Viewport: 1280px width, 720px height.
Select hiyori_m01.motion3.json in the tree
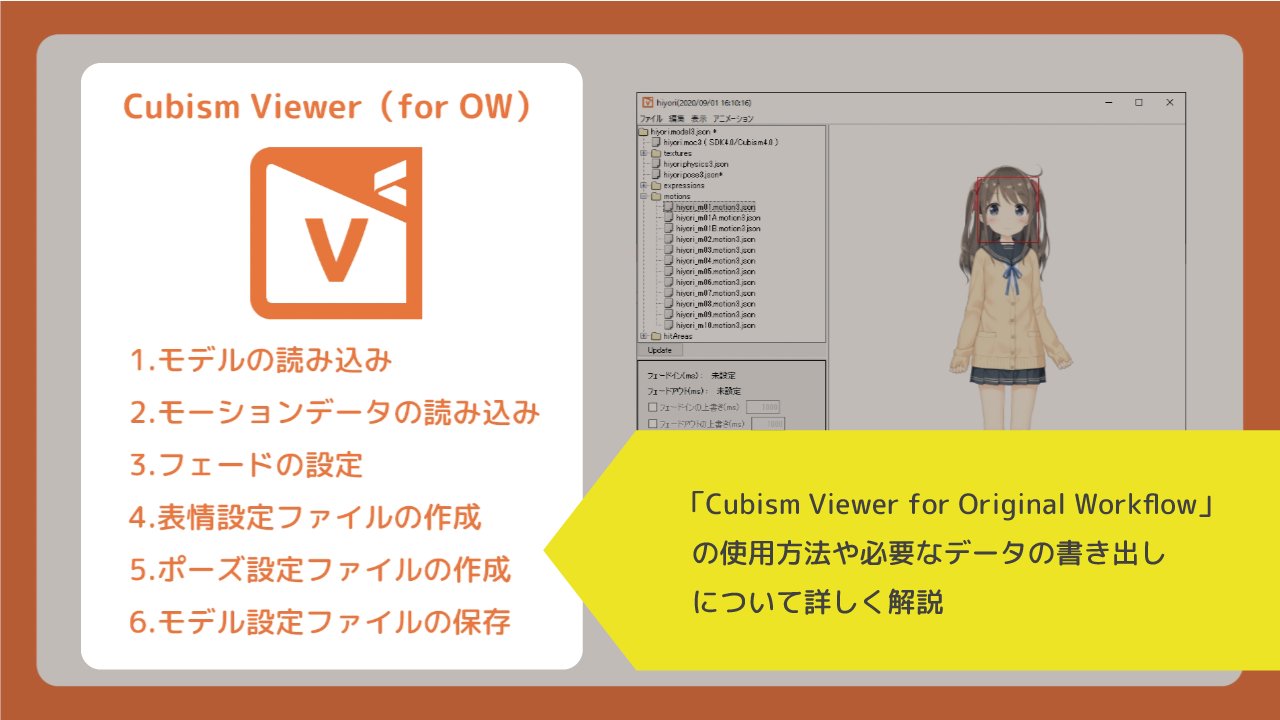click(715, 207)
